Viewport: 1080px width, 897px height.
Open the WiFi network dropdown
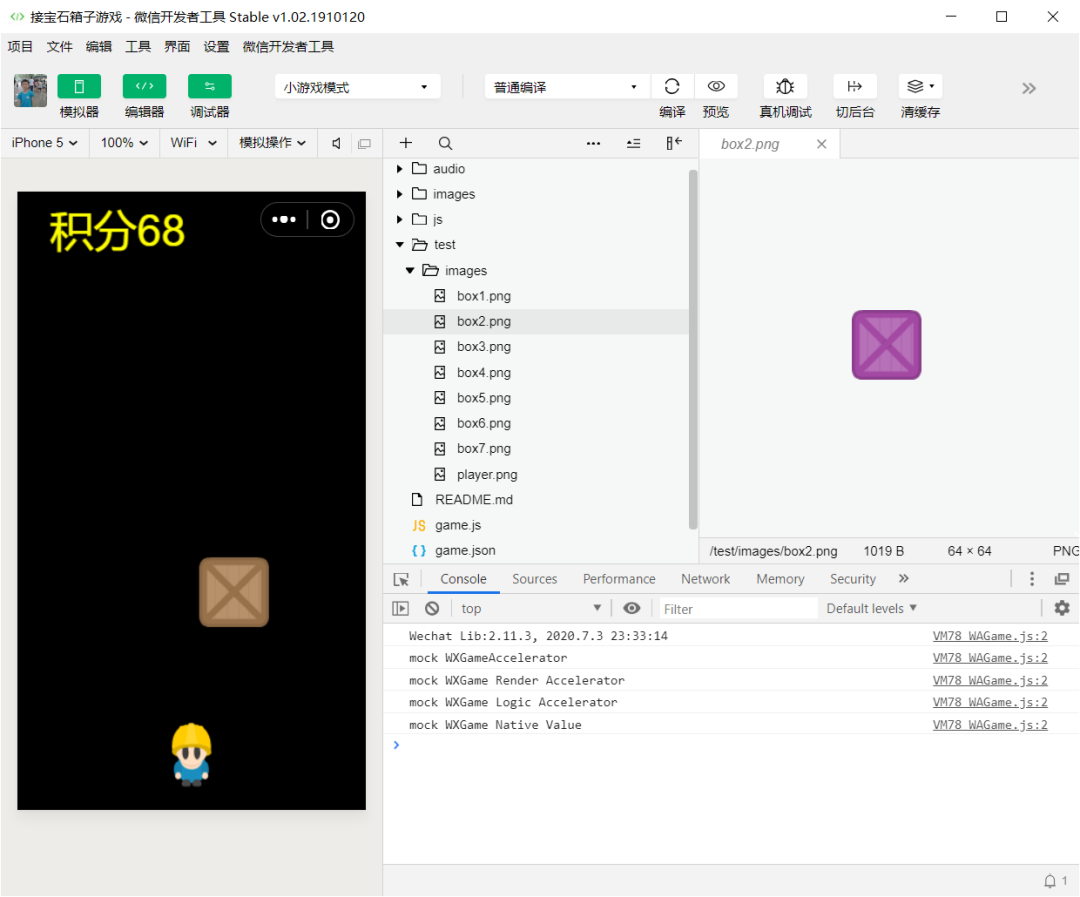(194, 143)
